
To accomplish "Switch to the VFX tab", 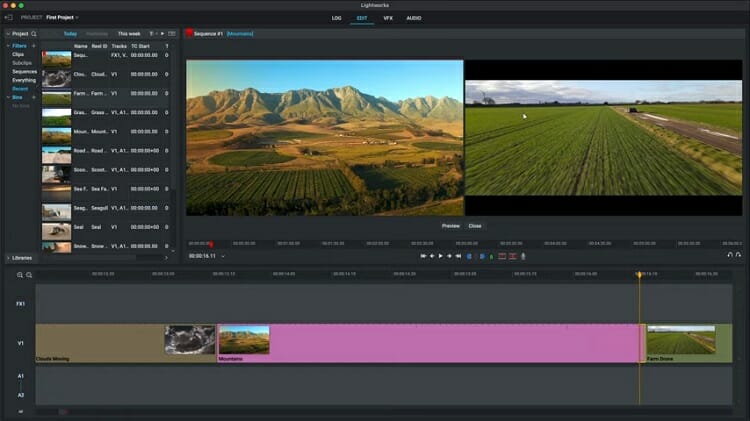I will coord(388,18).
